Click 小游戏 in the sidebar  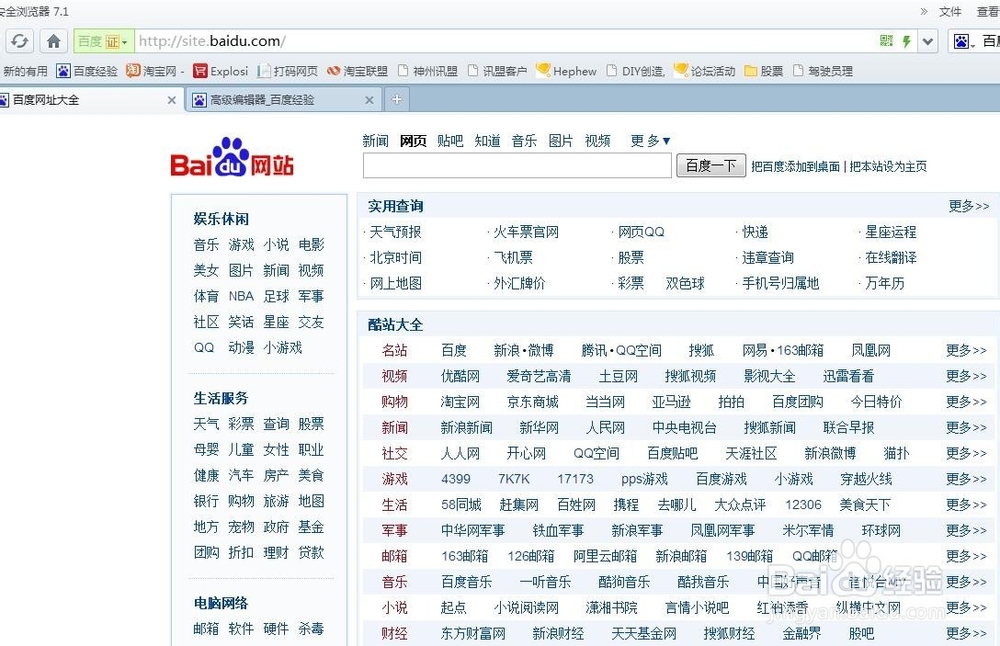pyautogui.click(x=283, y=348)
